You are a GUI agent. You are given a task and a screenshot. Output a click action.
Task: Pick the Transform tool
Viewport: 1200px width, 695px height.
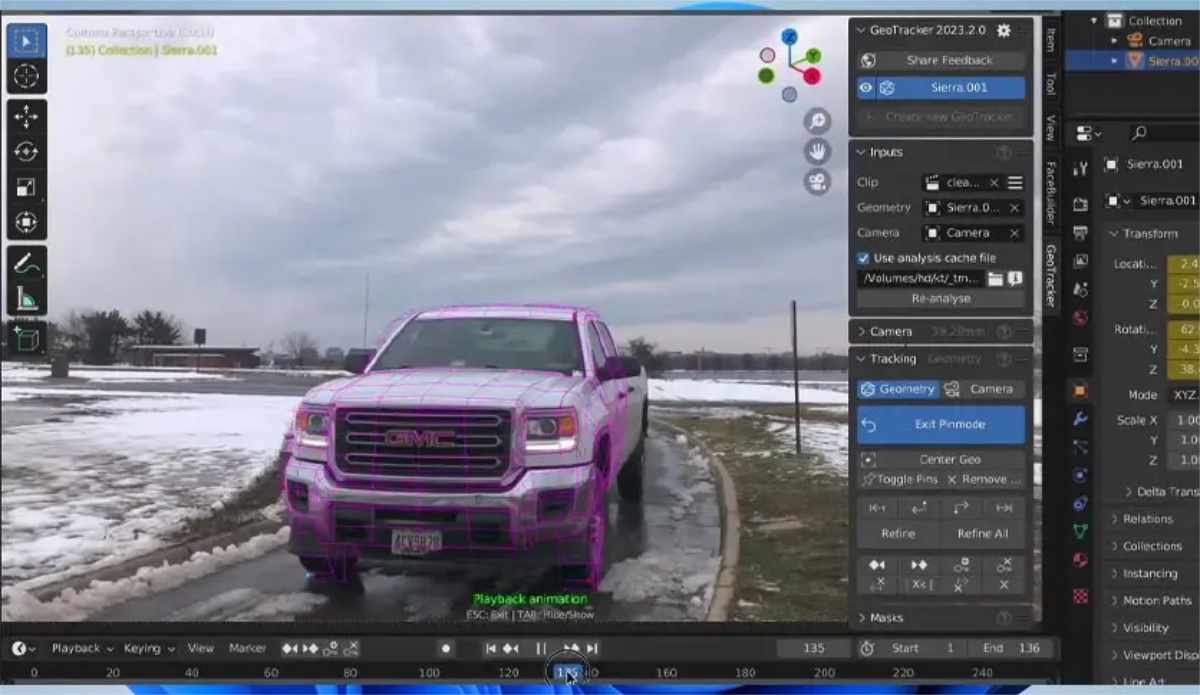(x=26, y=222)
